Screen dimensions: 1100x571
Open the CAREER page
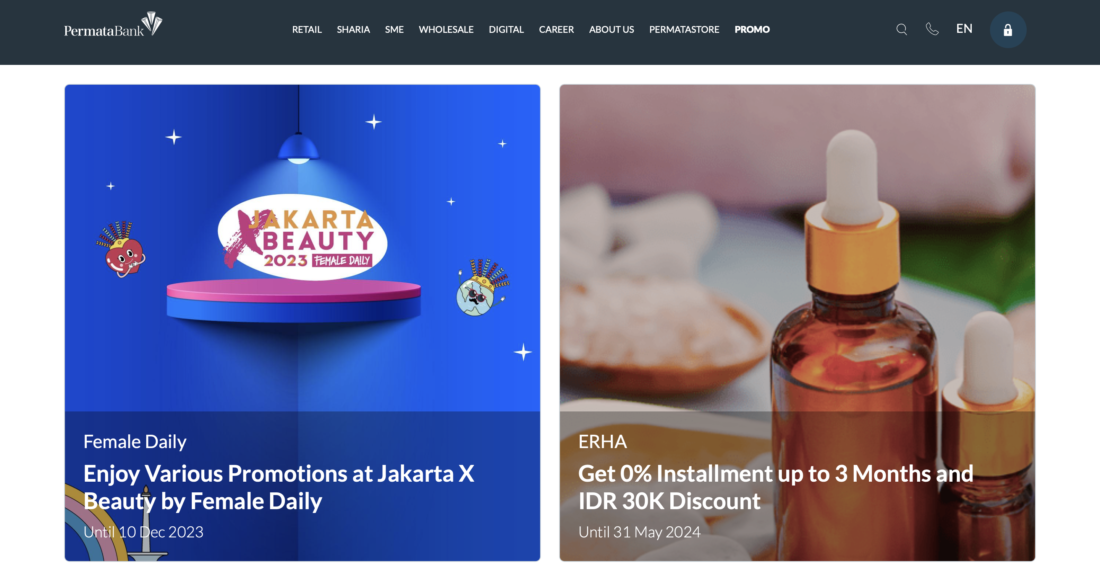click(556, 29)
